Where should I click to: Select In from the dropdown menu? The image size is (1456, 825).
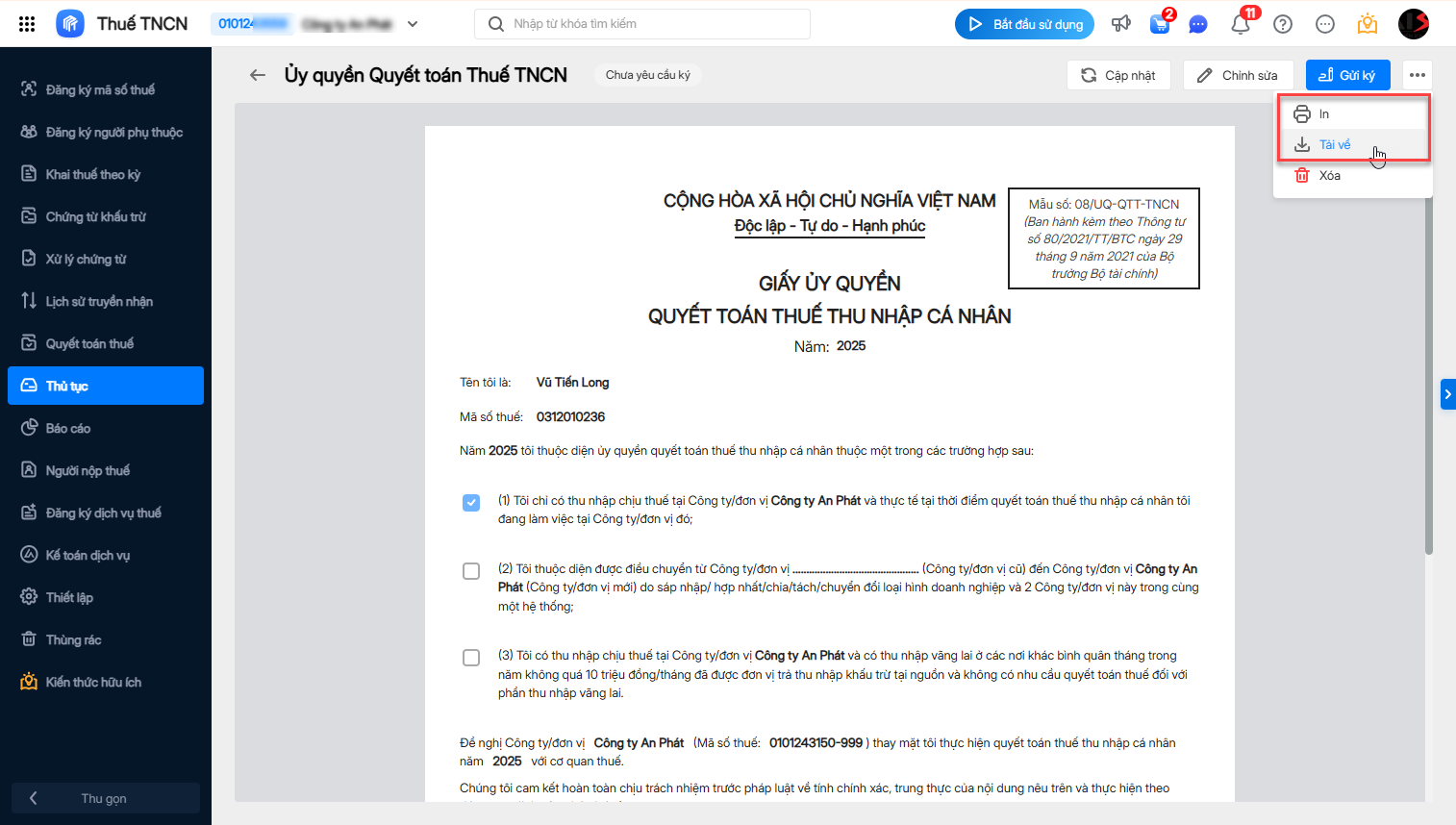point(1353,114)
